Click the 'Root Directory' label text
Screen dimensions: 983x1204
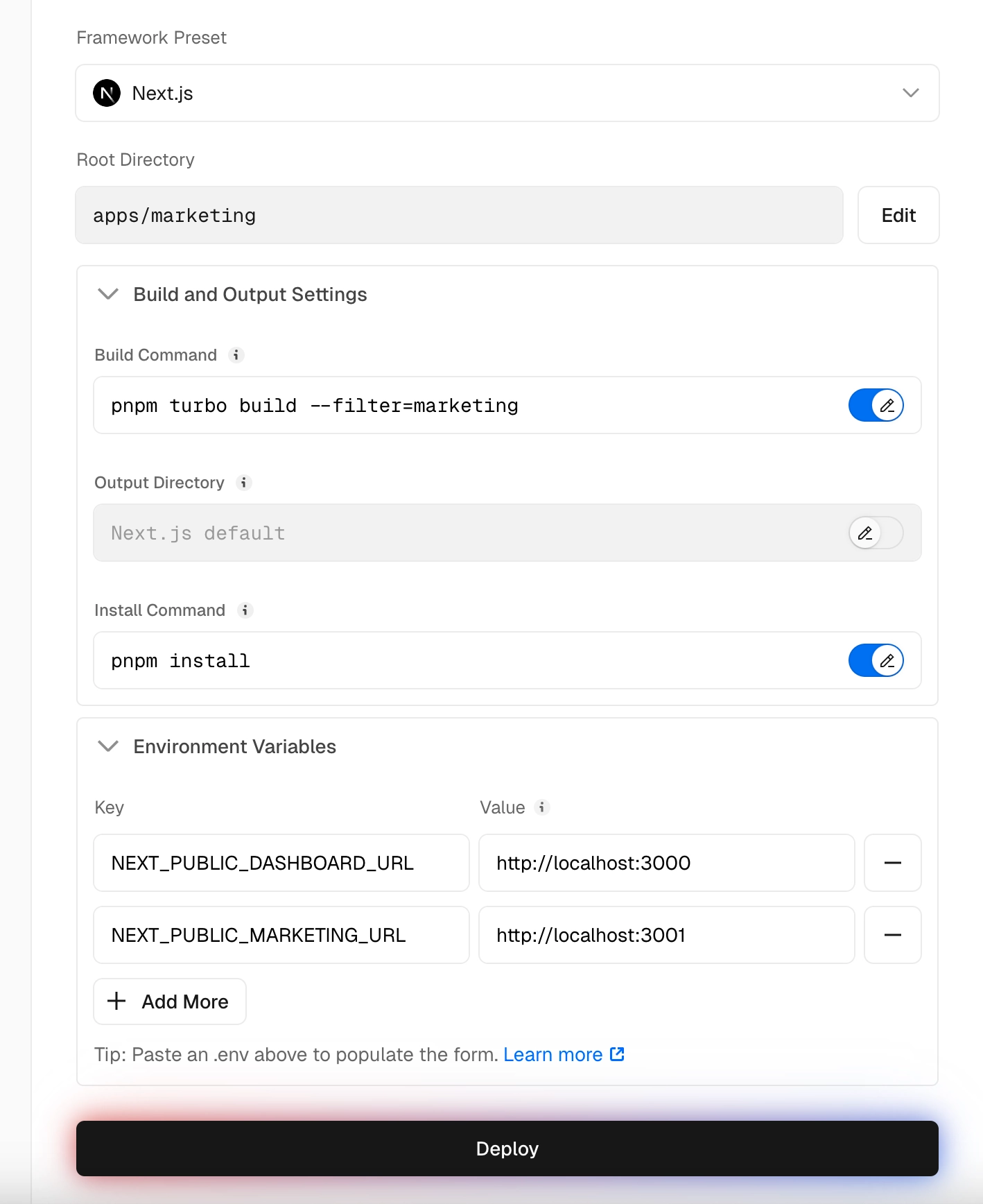coord(136,160)
